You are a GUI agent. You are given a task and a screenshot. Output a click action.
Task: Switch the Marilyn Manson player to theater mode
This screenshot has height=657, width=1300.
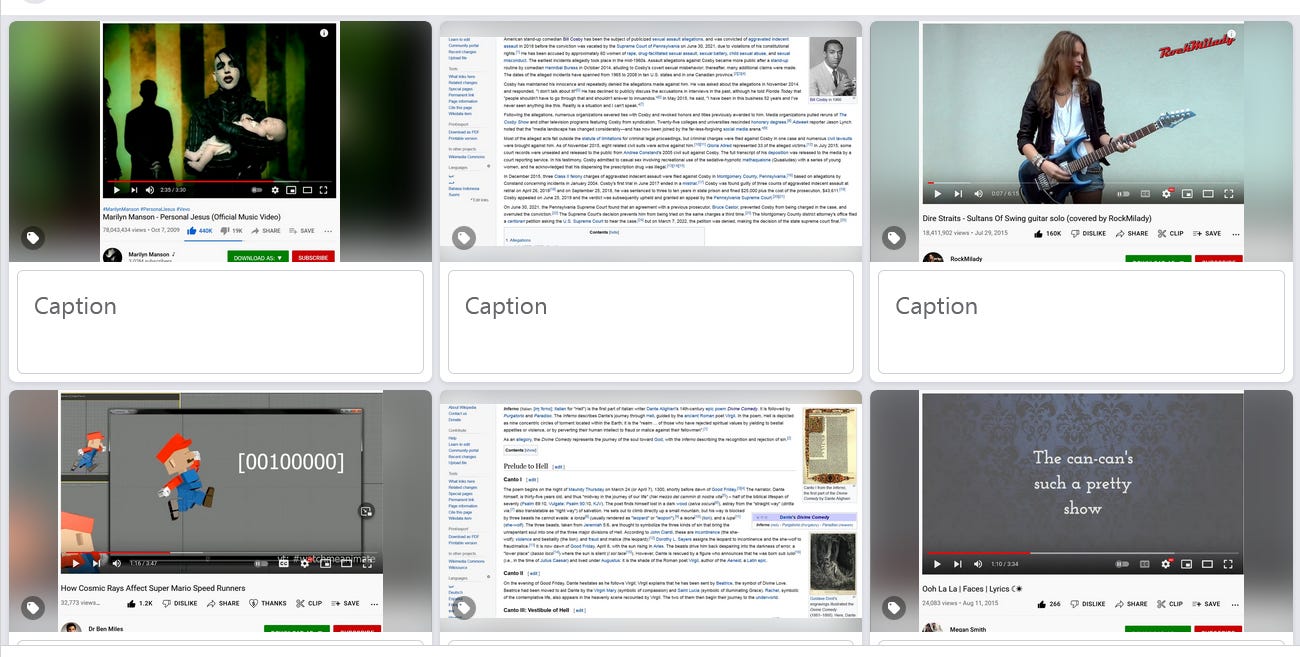point(307,190)
